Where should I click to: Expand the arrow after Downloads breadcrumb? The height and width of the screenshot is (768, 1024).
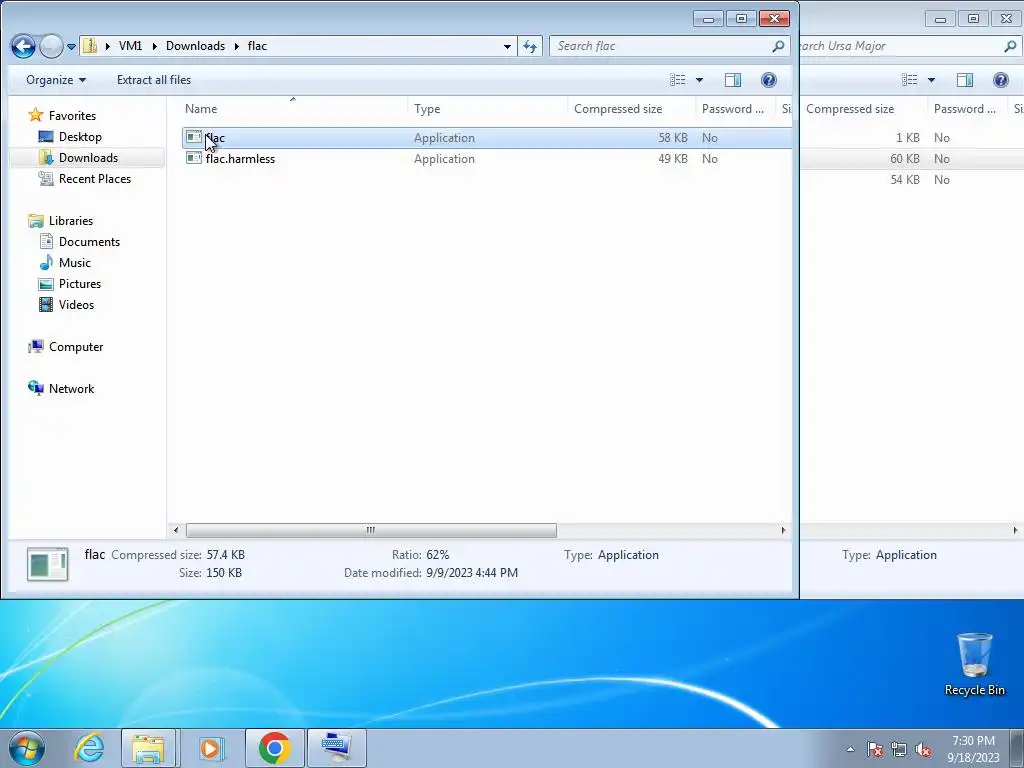[236, 46]
